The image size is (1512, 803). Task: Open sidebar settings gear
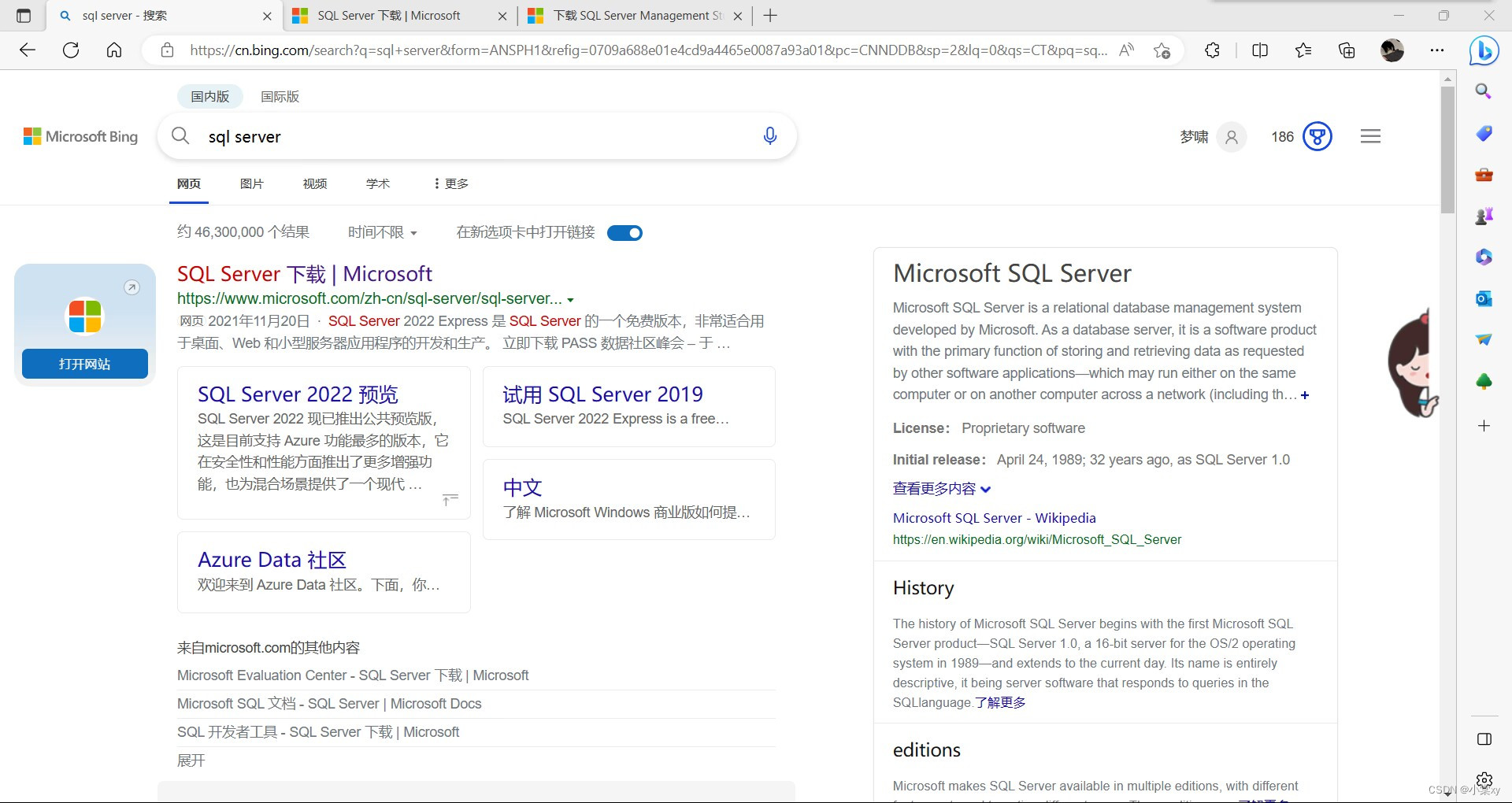(x=1484, y=780)
